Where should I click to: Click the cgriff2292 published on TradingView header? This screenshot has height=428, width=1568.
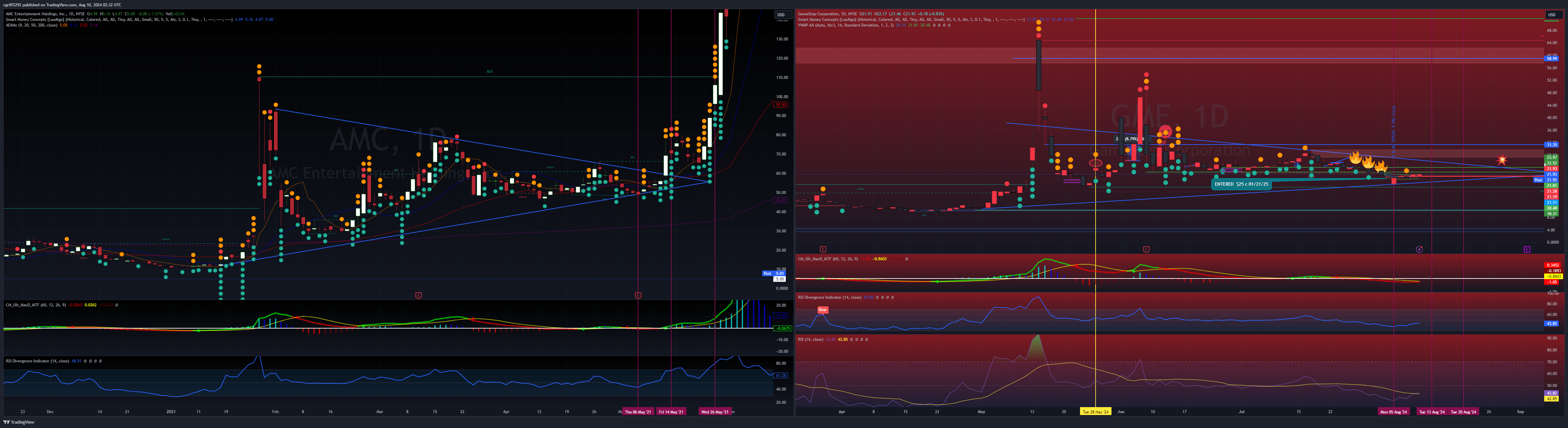point(62,5)
